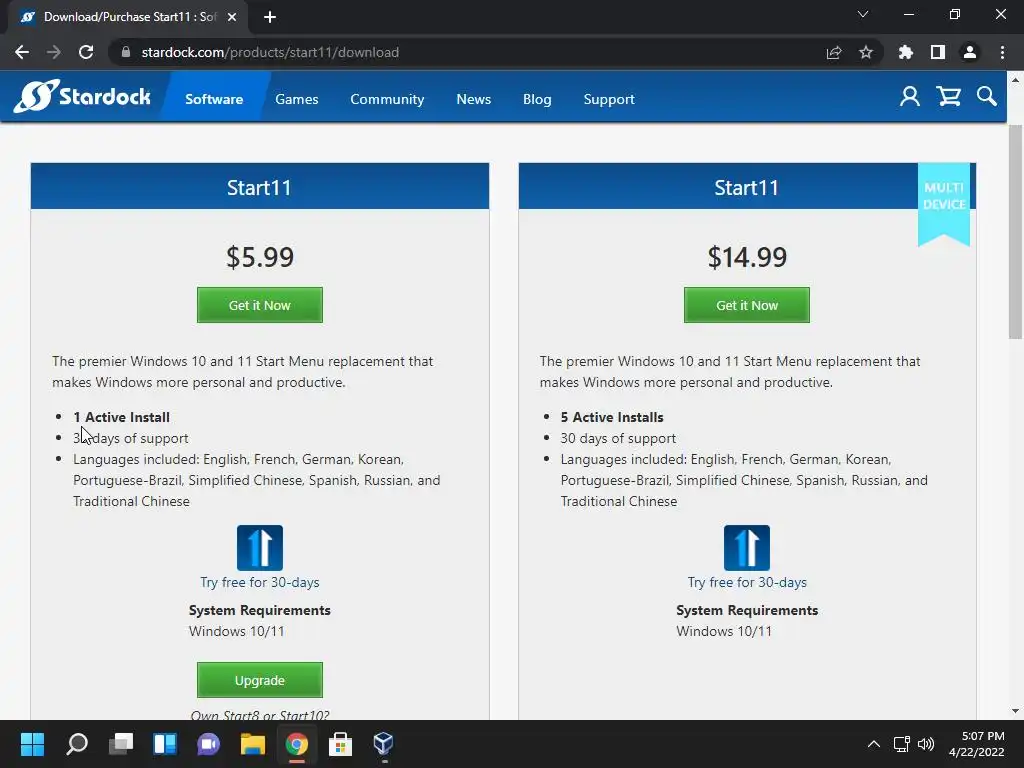Open Chrome's three-dot menu
The image size is (1024, 768).
tap(1002, 52)
